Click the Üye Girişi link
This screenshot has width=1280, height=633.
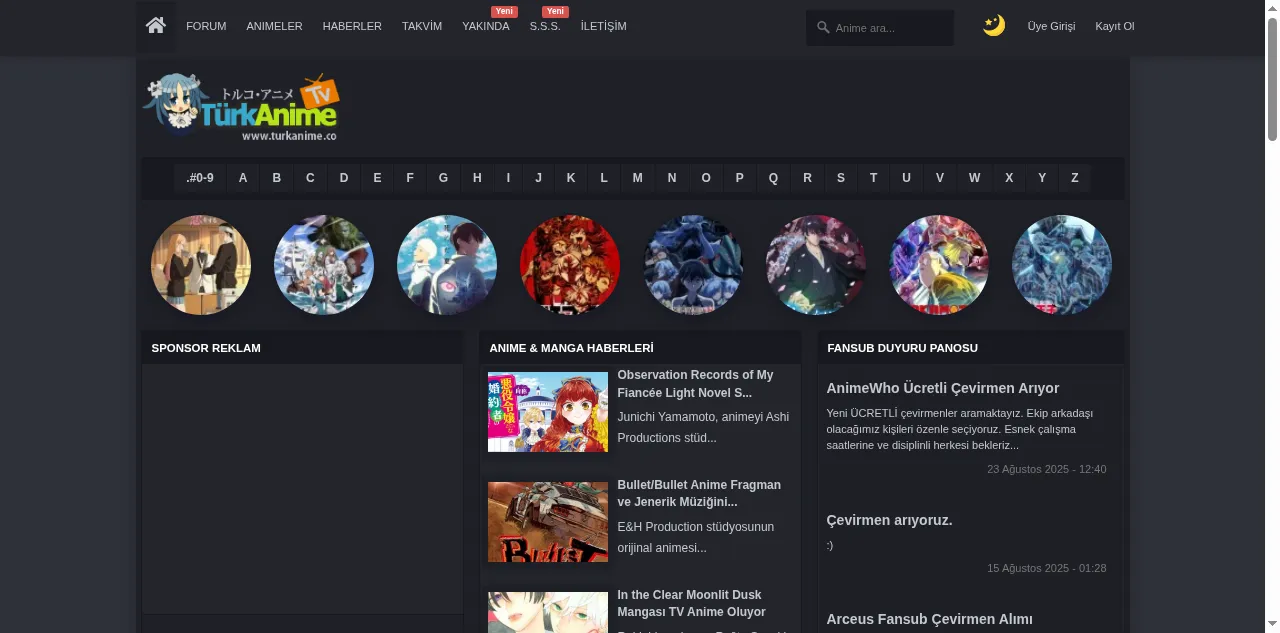point(1051,26)
